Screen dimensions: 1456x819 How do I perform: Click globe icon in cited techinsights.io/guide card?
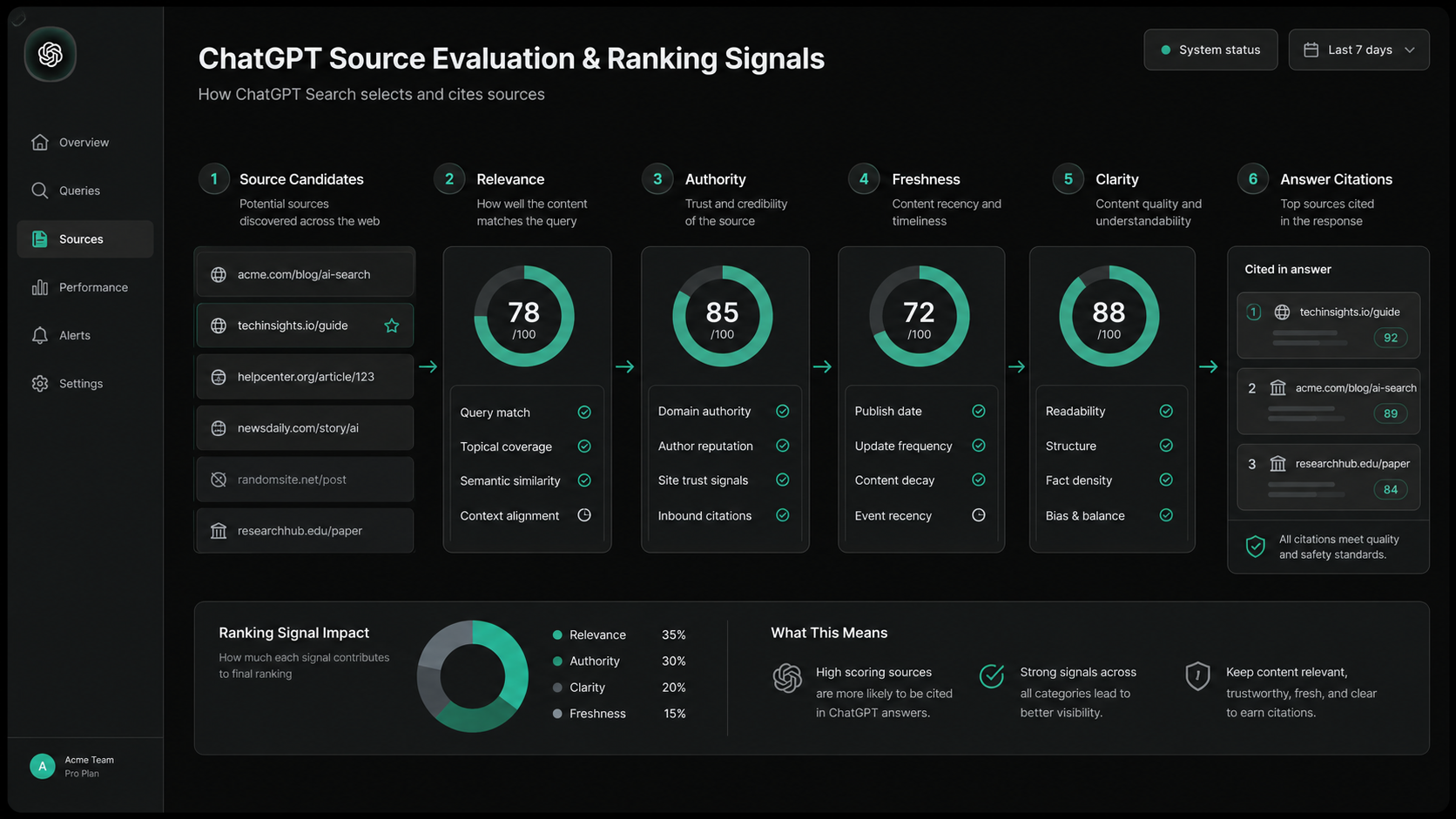click(1282, 312)
